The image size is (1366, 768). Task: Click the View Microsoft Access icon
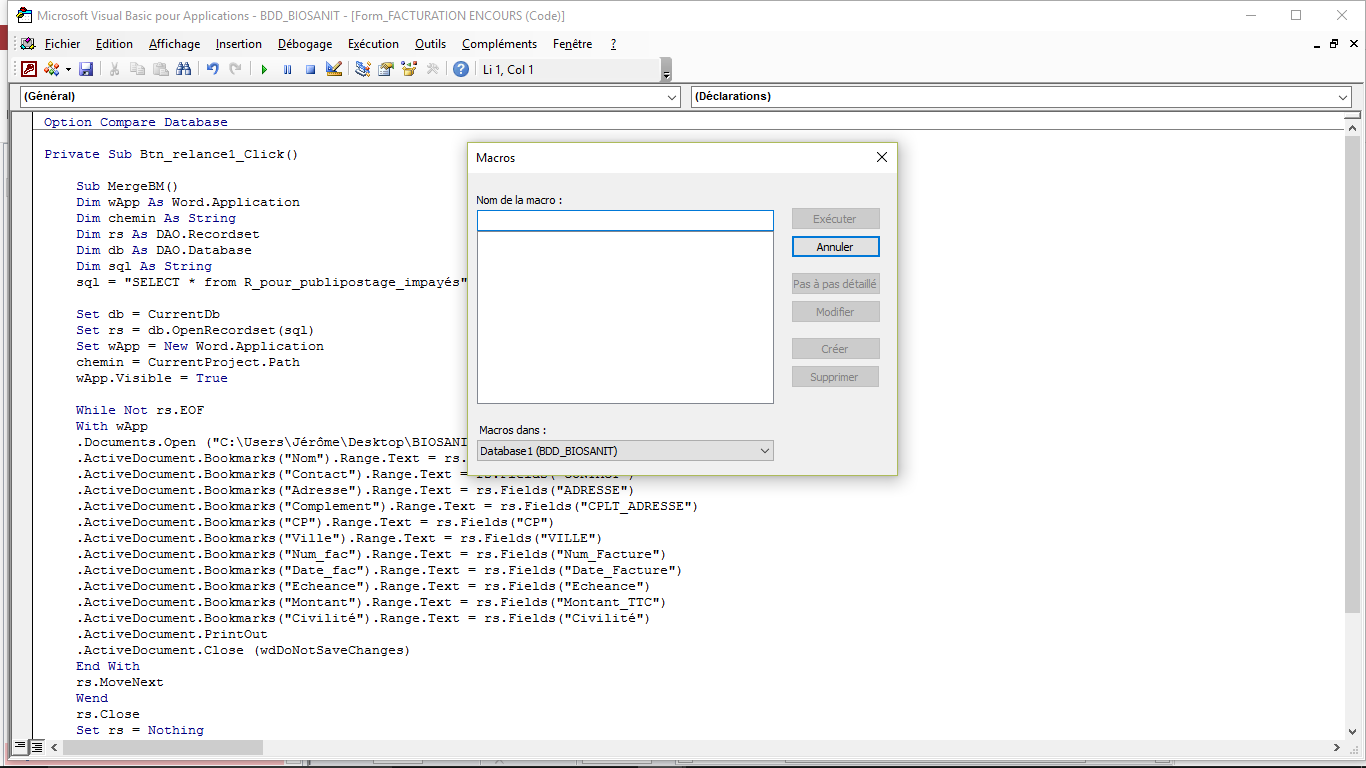tap(29, 69)
